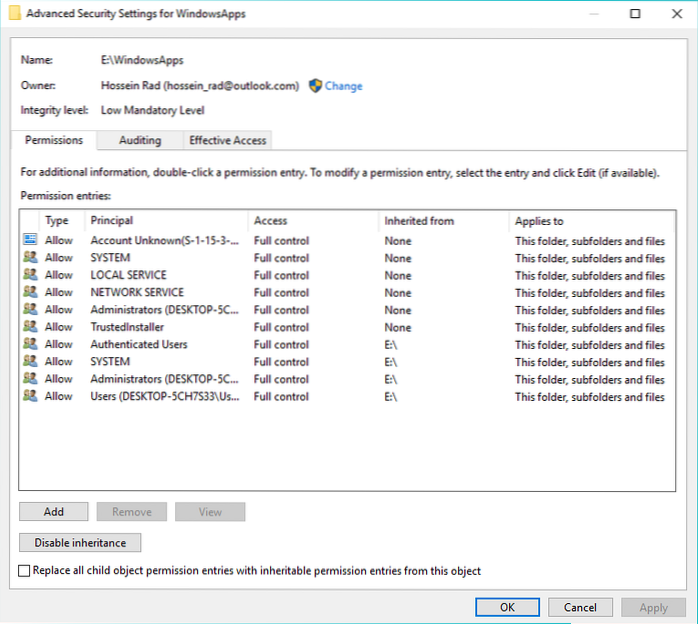Click the user icon for Users (DESKTOP-5CH7S33) row
698x624 pixels.
(30, 396)
